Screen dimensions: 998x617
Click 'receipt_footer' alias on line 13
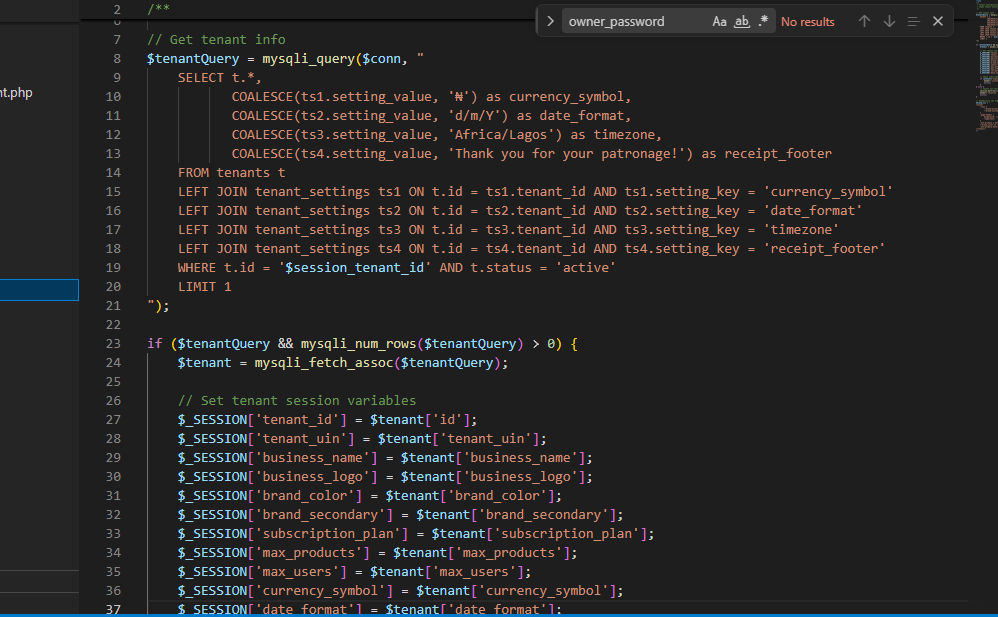(x=778, y=153)
